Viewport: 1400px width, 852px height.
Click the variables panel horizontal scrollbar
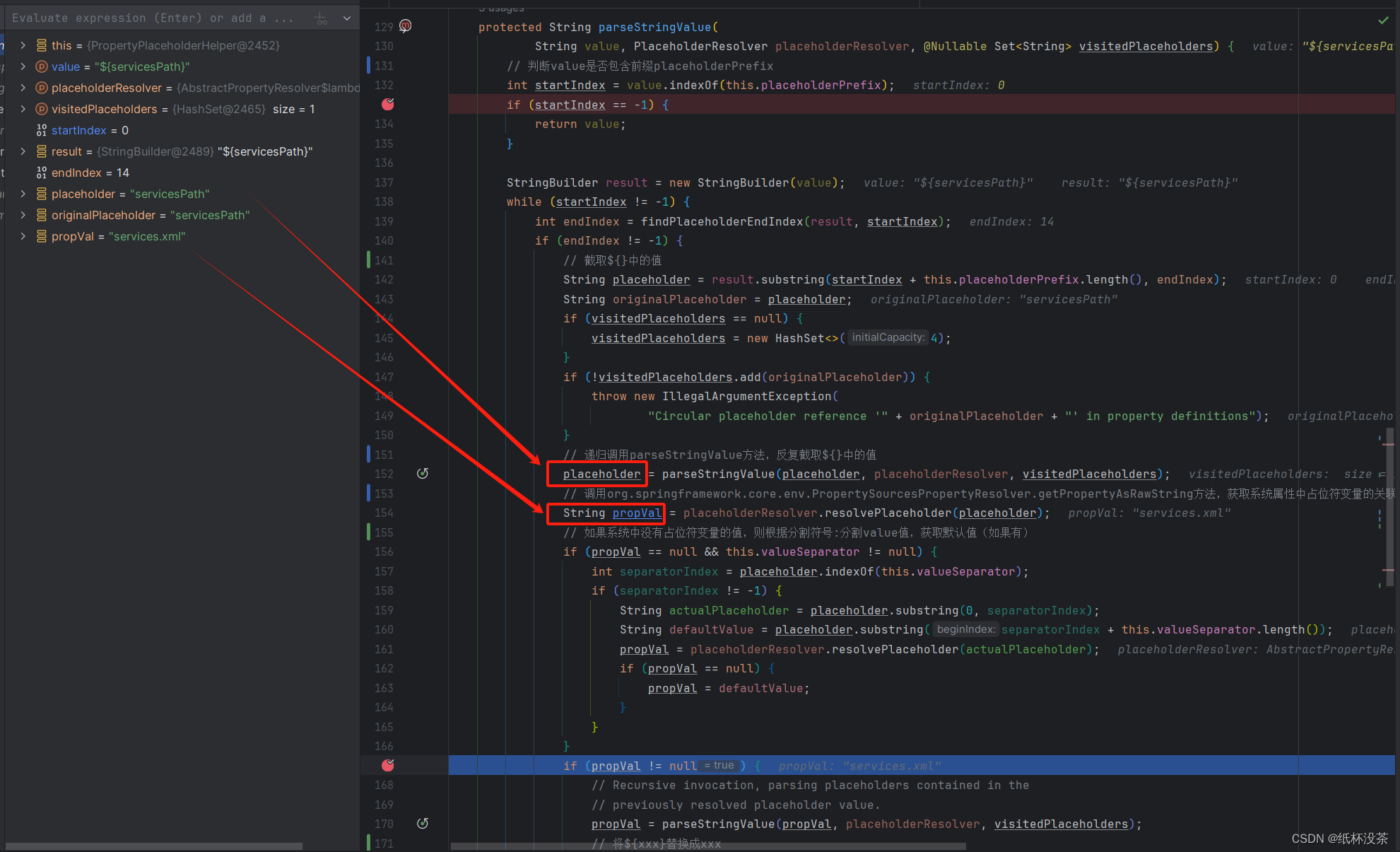154,846
